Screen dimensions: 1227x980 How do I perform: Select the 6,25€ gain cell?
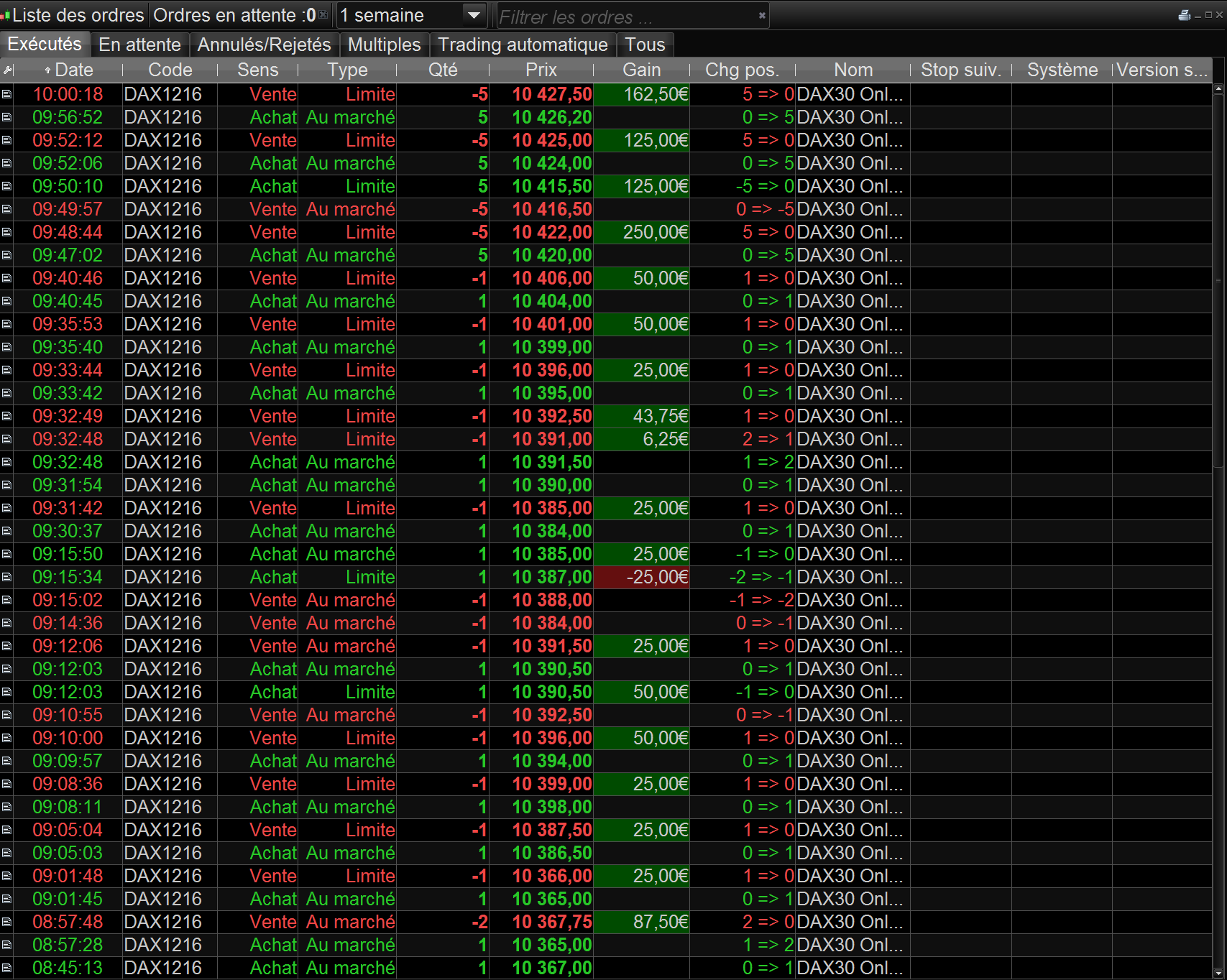pyautogui.click(x=642, y=439)
